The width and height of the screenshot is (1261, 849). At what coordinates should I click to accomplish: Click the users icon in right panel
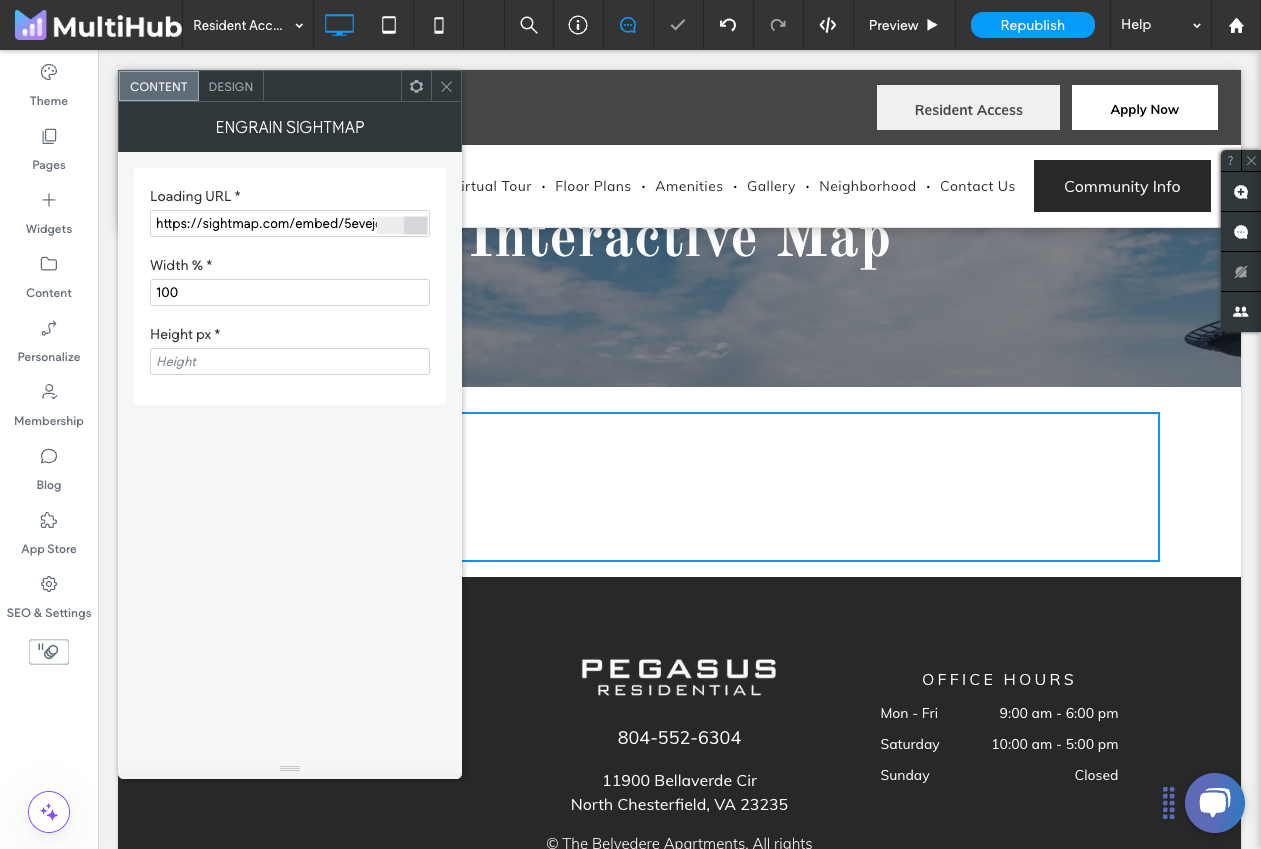1241,312
